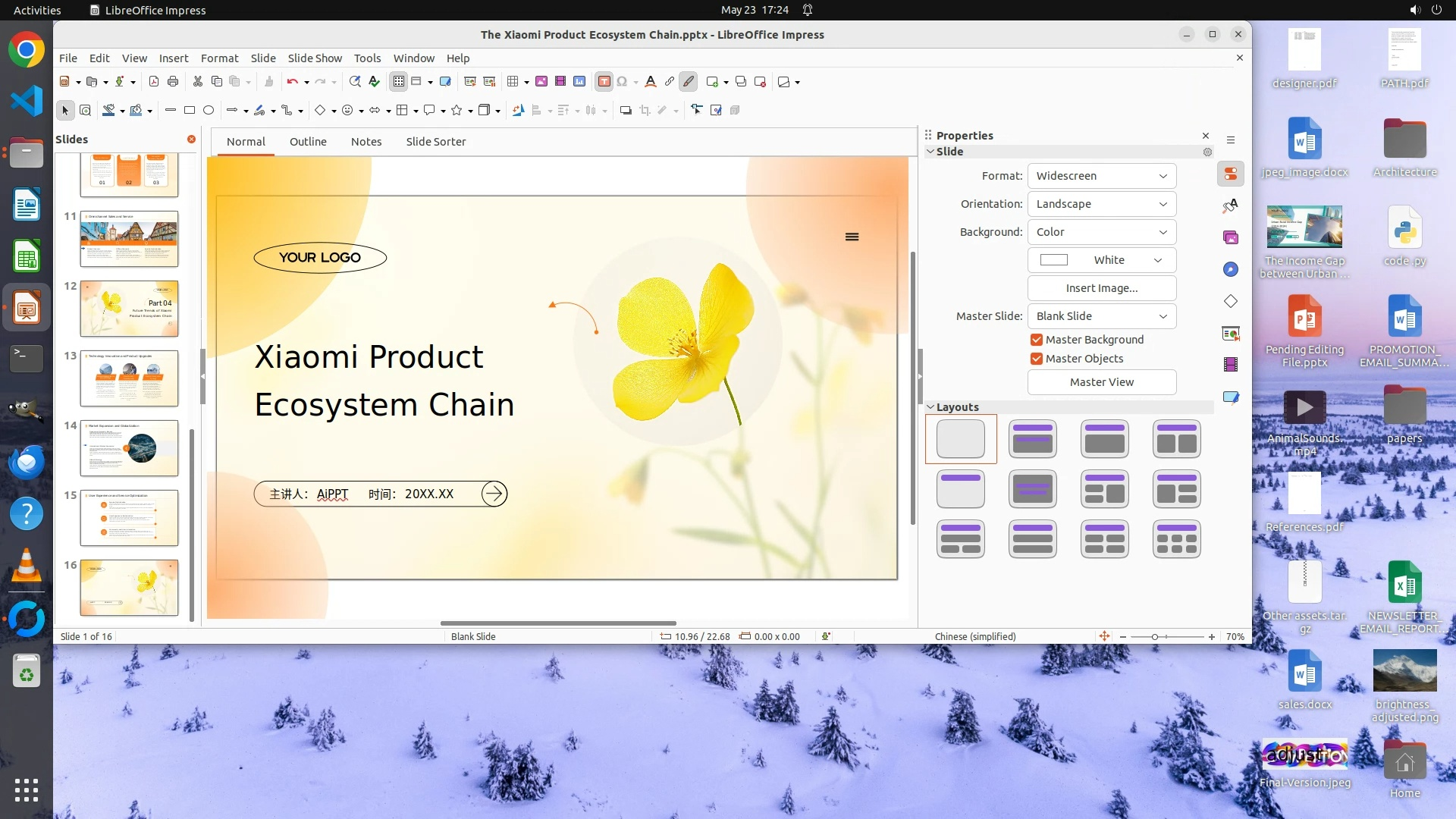Image resolution: width=1456 pixels, height=819 pixels.
Task: Open the Slide Show menu
Action: 315,58
